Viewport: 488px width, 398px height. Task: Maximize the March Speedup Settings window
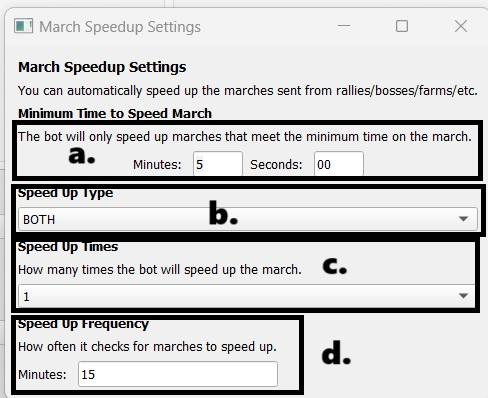pyautogui.click(x=402, y=26)
